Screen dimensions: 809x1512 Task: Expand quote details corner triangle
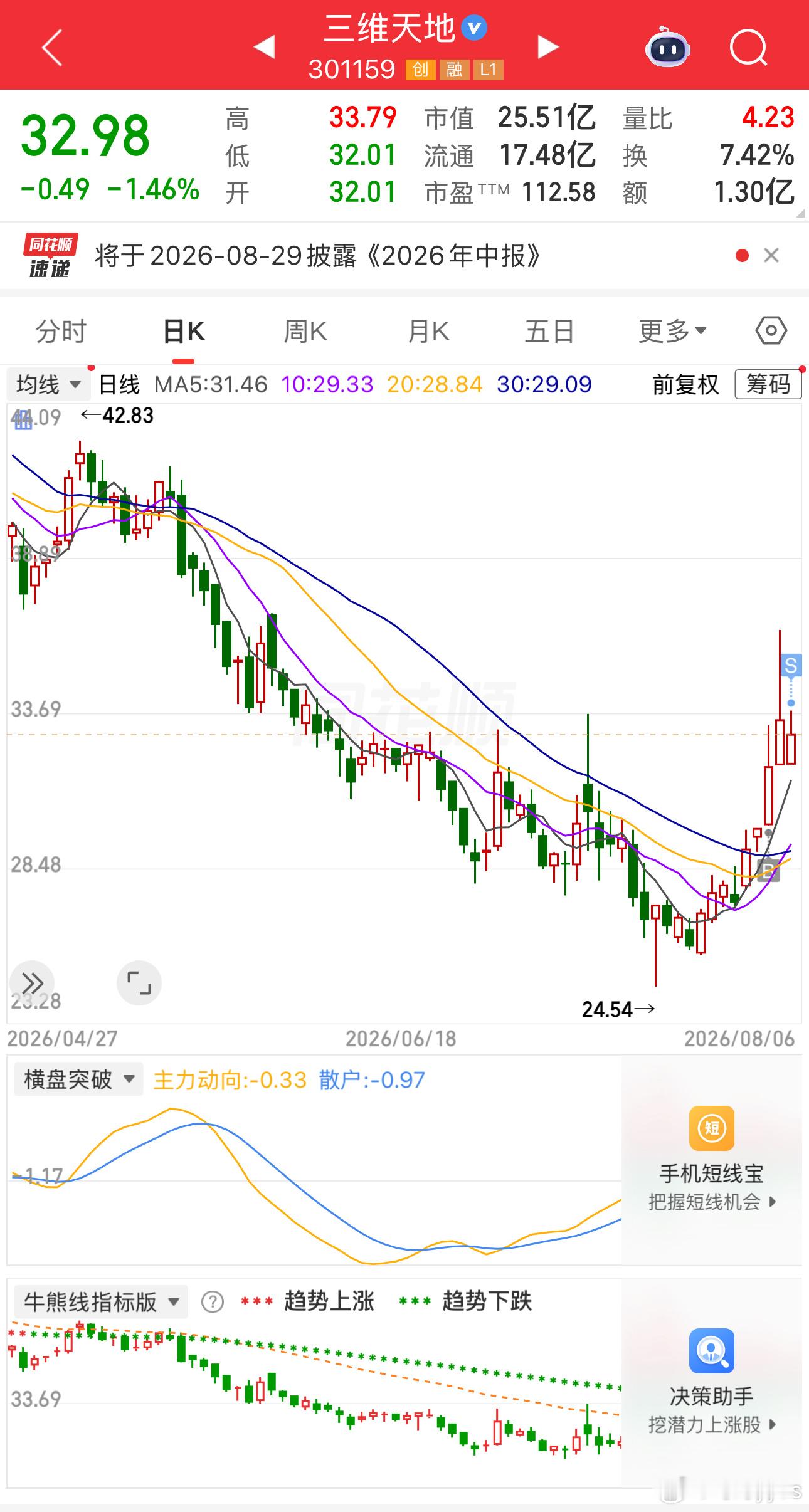click(800, 213)
